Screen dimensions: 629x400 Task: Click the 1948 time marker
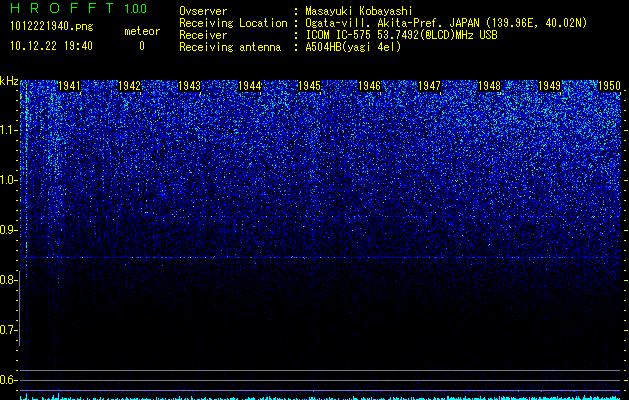coord(489,85)
